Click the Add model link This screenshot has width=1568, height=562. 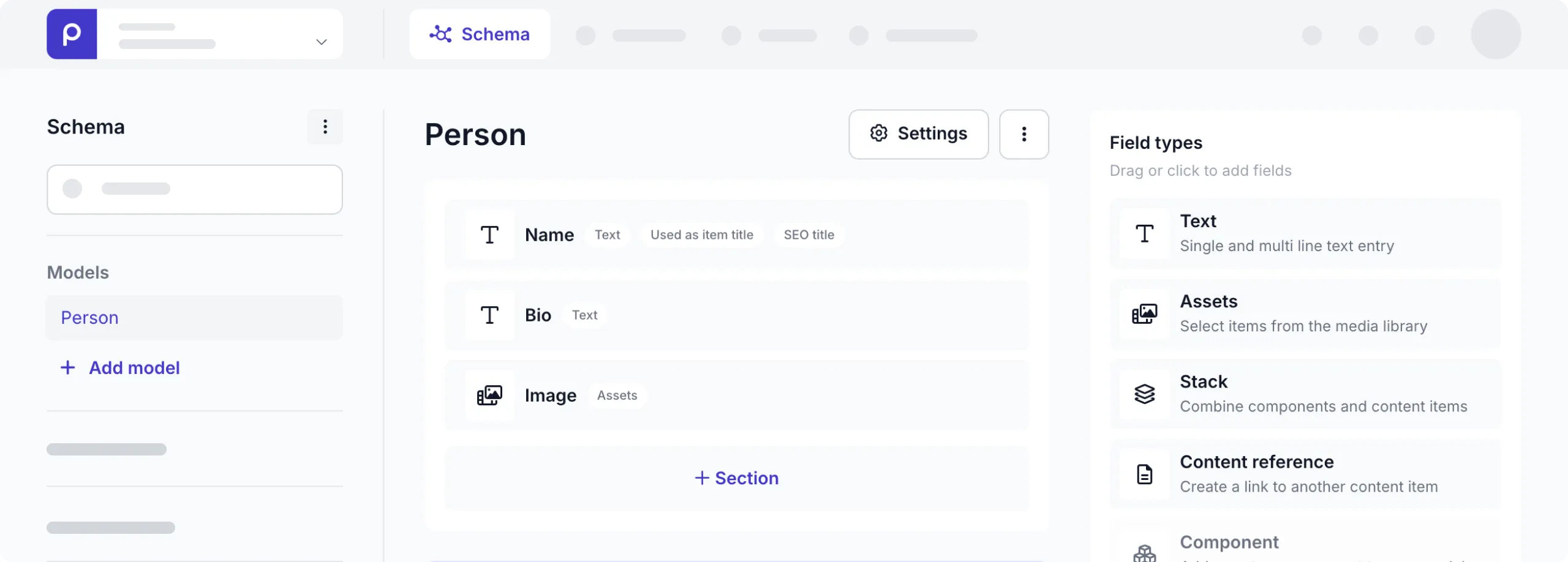point(119,367)
